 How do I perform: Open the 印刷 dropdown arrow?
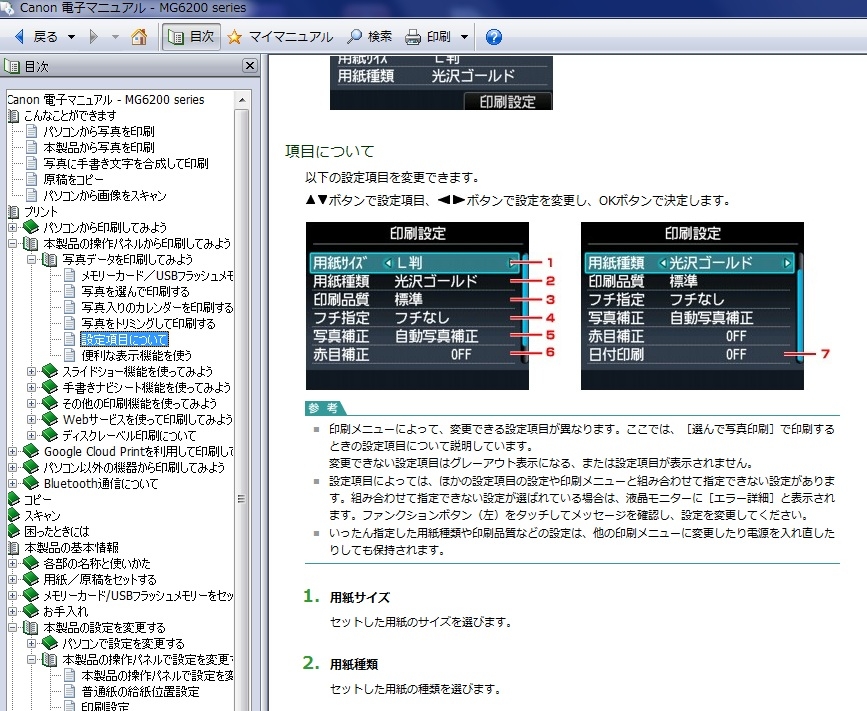(465, 37)
